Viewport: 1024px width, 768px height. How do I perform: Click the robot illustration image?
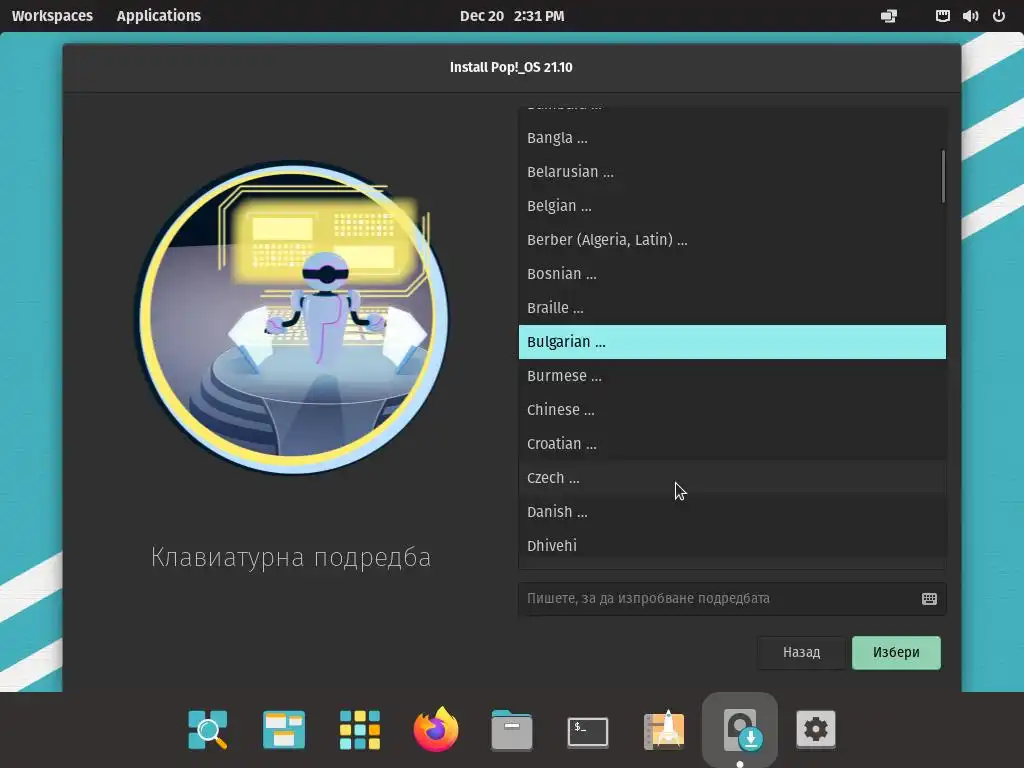[292, 318]
